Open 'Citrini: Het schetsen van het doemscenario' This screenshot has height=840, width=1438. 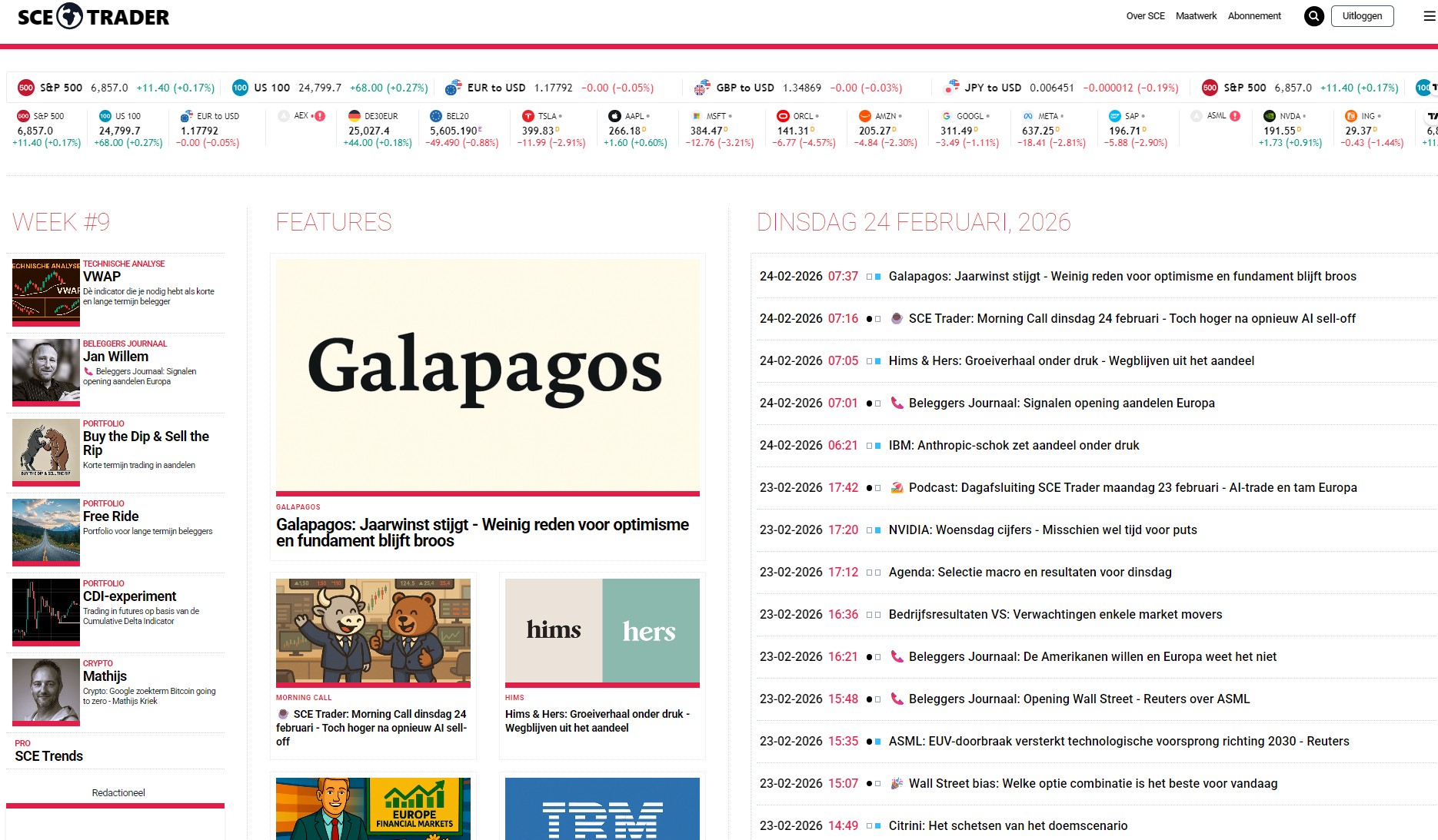click(x=1008, y=825)
